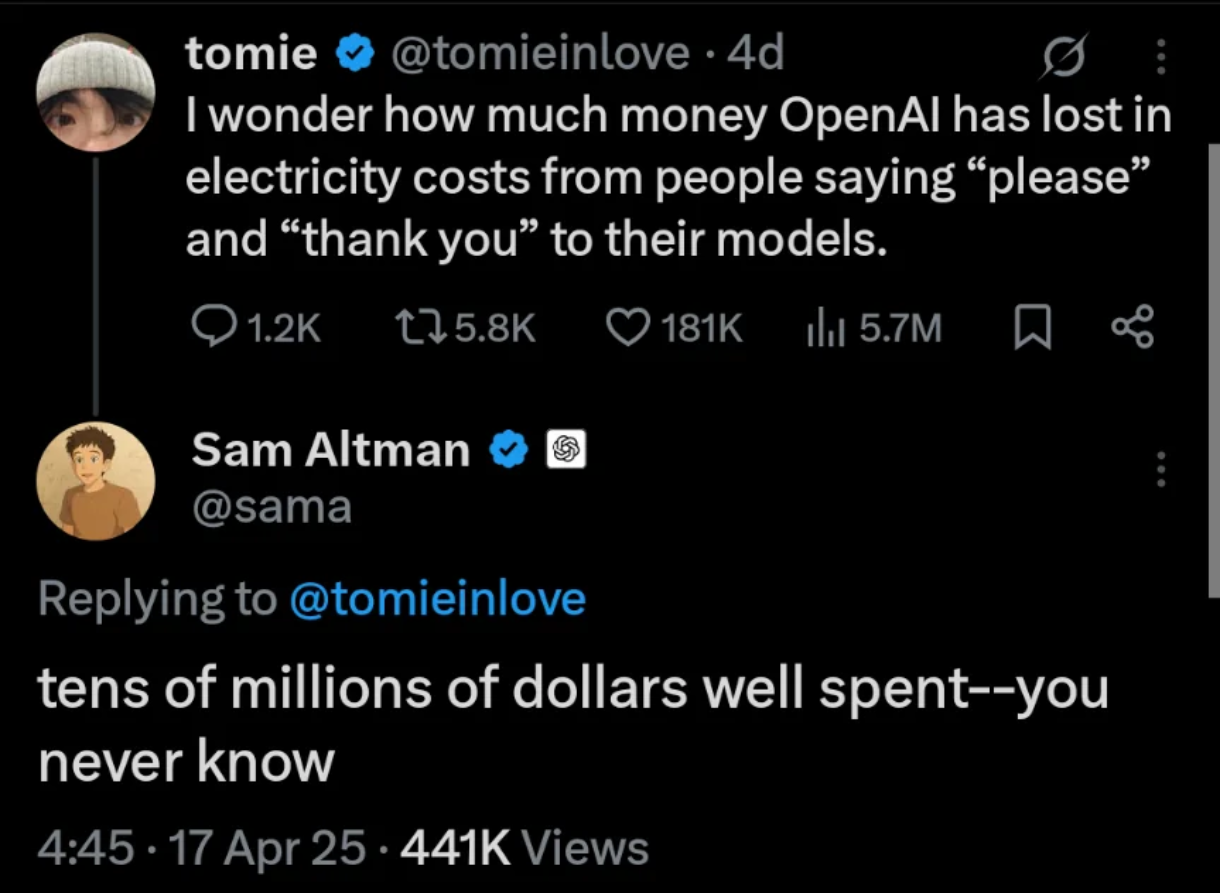Screen dimensions: 1220x893
Task: Open Sam Altman's profile avatar
Action: (96, 480)
